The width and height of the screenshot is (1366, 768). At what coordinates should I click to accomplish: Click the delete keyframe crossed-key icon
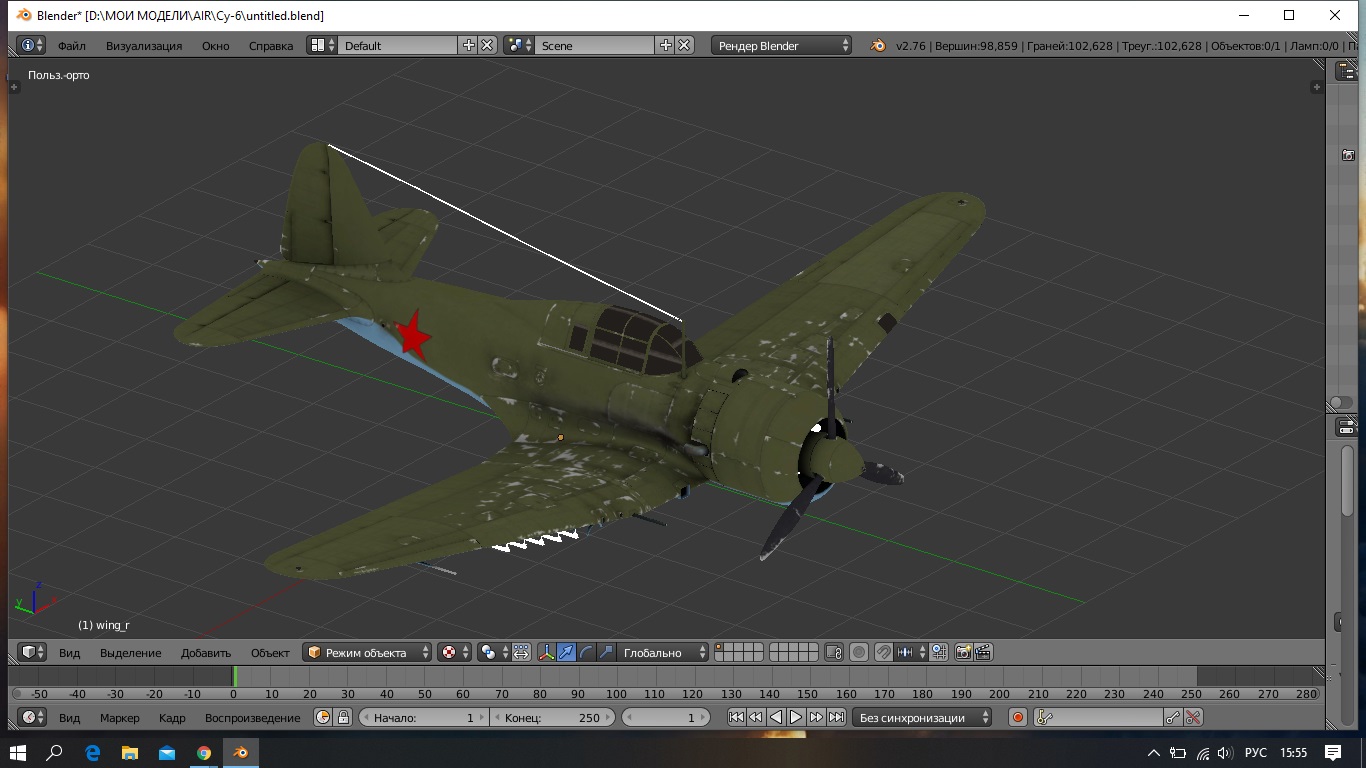(1192, 717)
